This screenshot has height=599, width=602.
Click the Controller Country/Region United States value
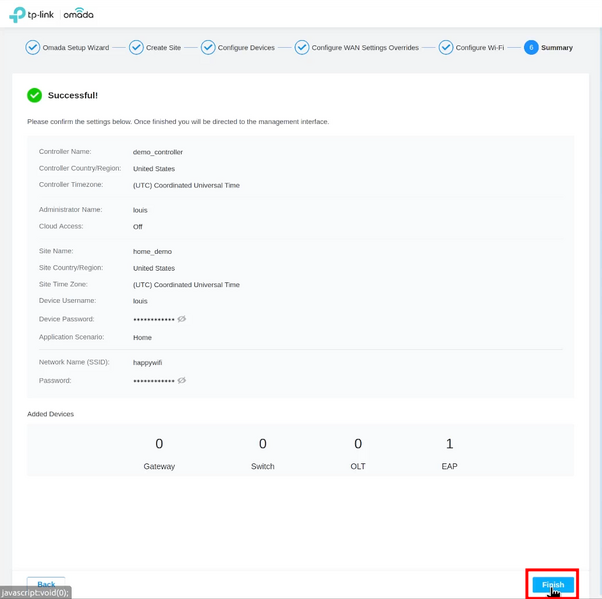(154, 169)
